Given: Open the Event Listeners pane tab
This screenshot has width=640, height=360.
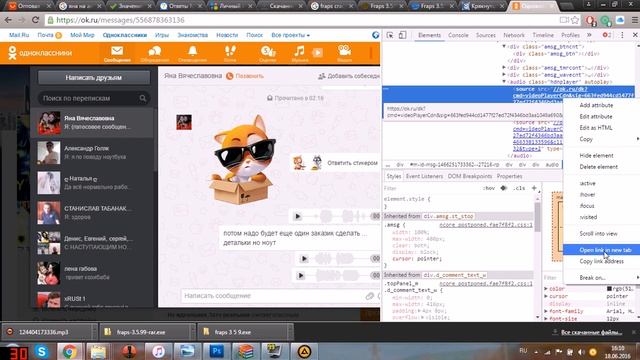Looking at the screenshot, I should (424, 176).
